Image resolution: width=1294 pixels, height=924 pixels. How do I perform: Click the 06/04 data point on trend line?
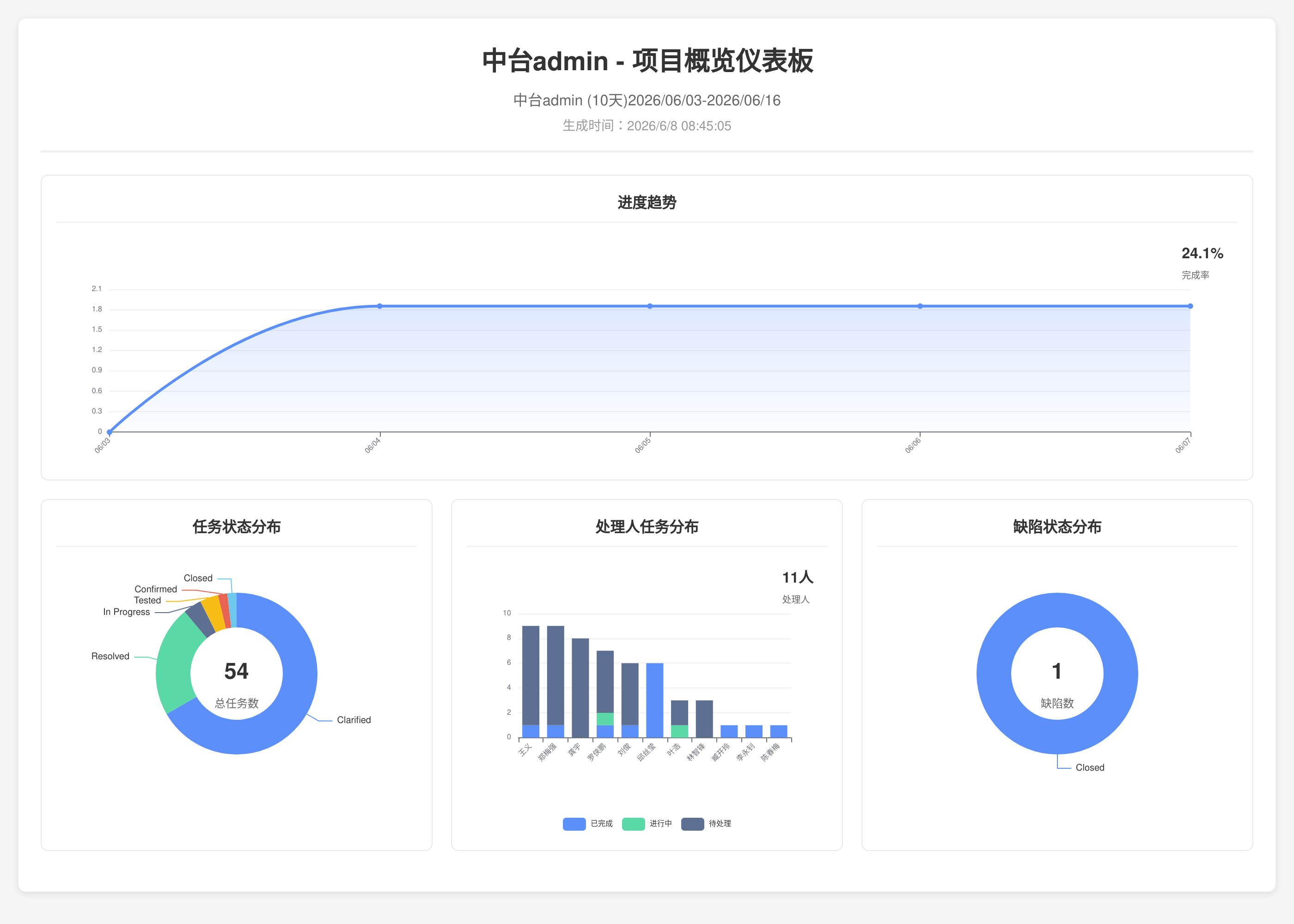pos(379,306)
